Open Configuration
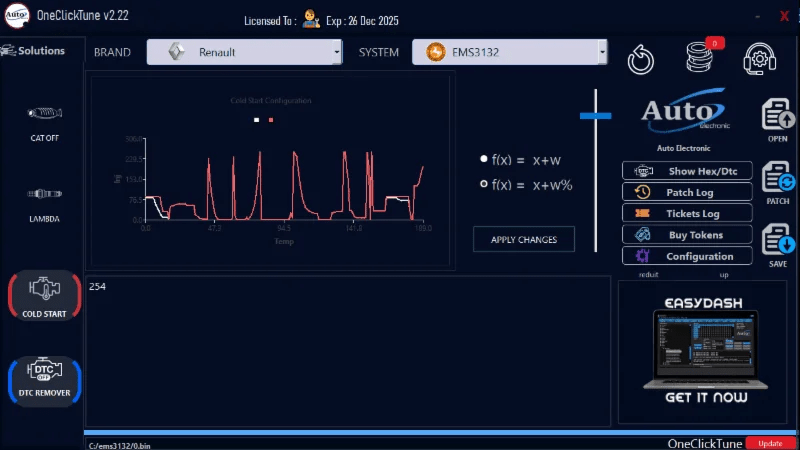This screenshot has width=800, height=450. 687,256
